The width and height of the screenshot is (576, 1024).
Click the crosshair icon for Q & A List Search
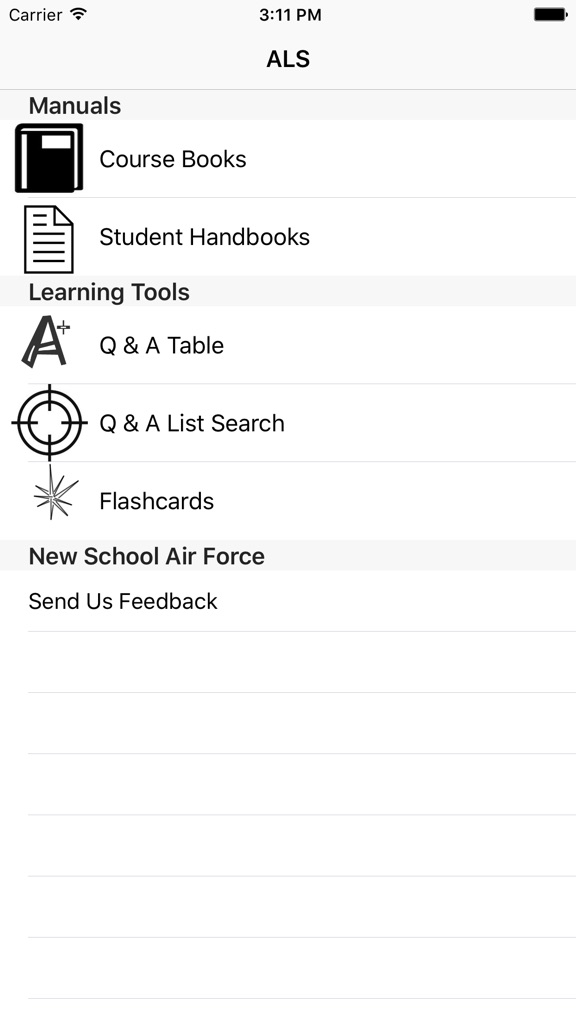pos(48,422)
